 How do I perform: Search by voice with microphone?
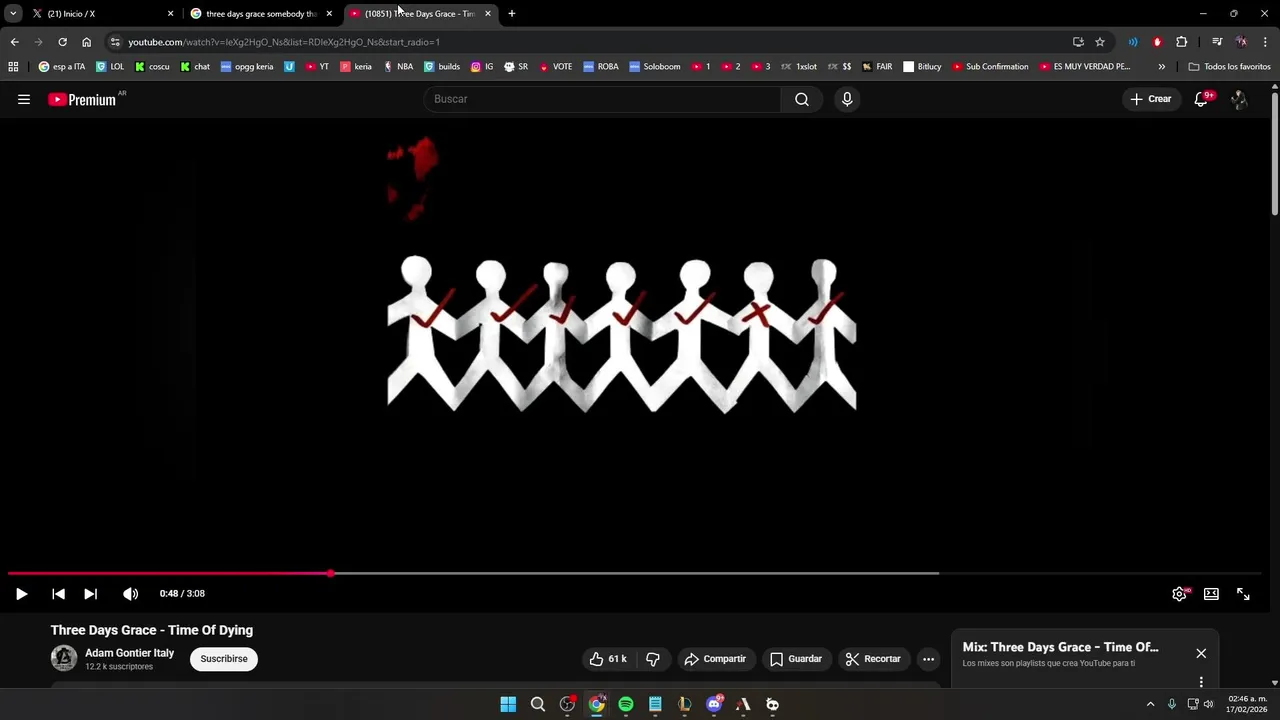point(847,99)
